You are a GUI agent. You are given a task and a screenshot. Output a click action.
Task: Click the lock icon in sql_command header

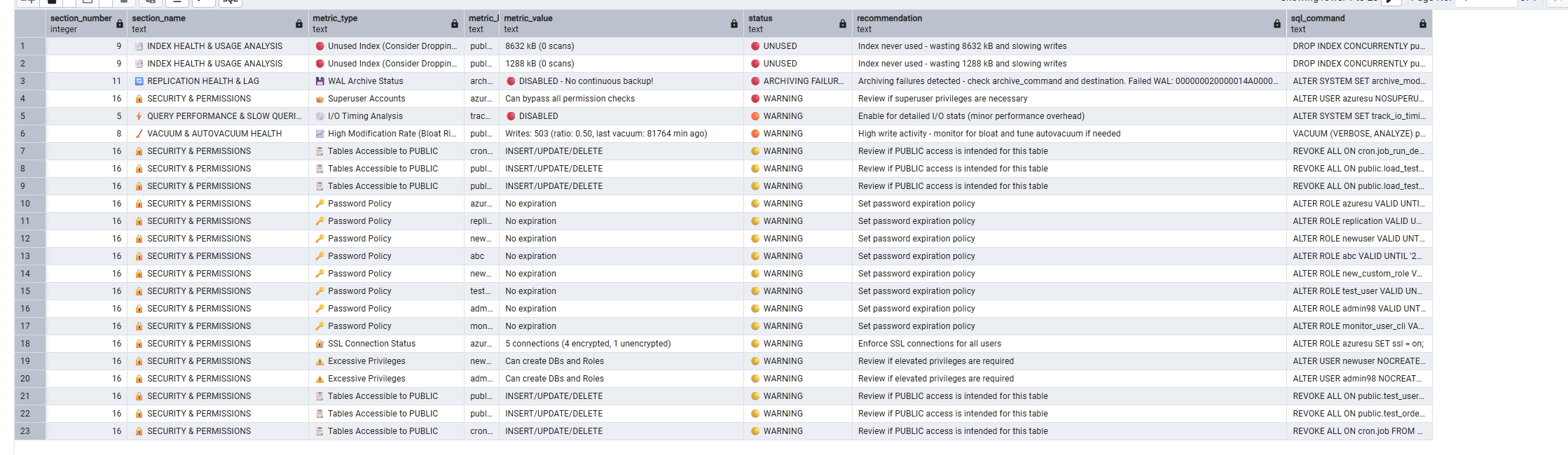pos(1423,24)
